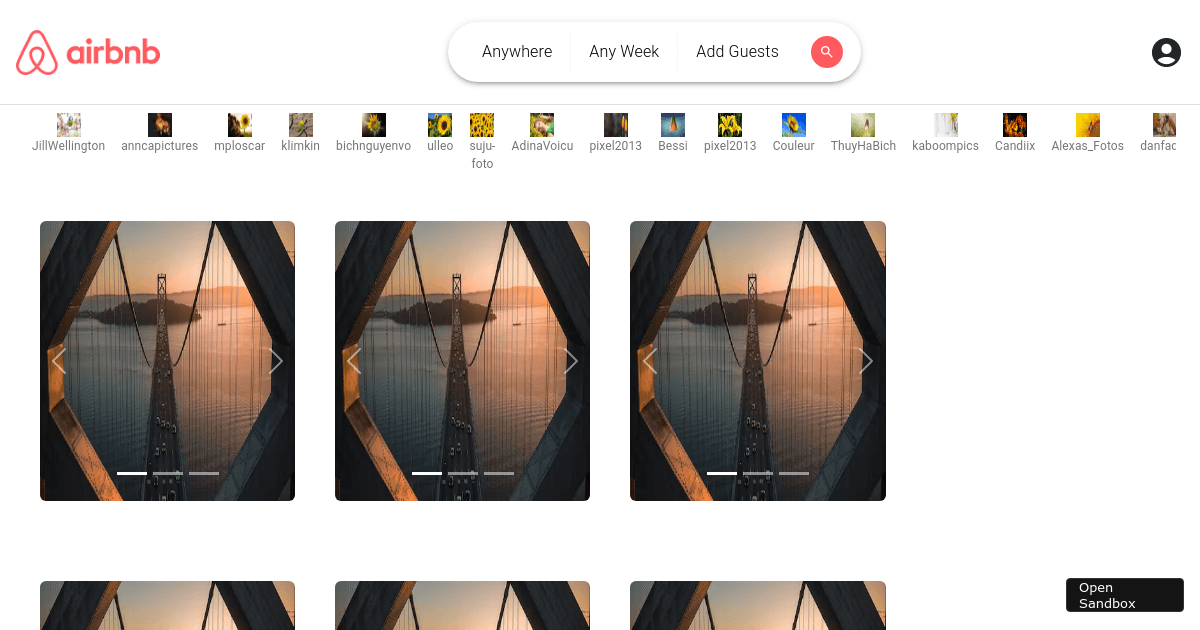The width and height of the screenshot is (1200, 630).
Task: Select the kaboompics story avatar
Action: click(944, 124)
